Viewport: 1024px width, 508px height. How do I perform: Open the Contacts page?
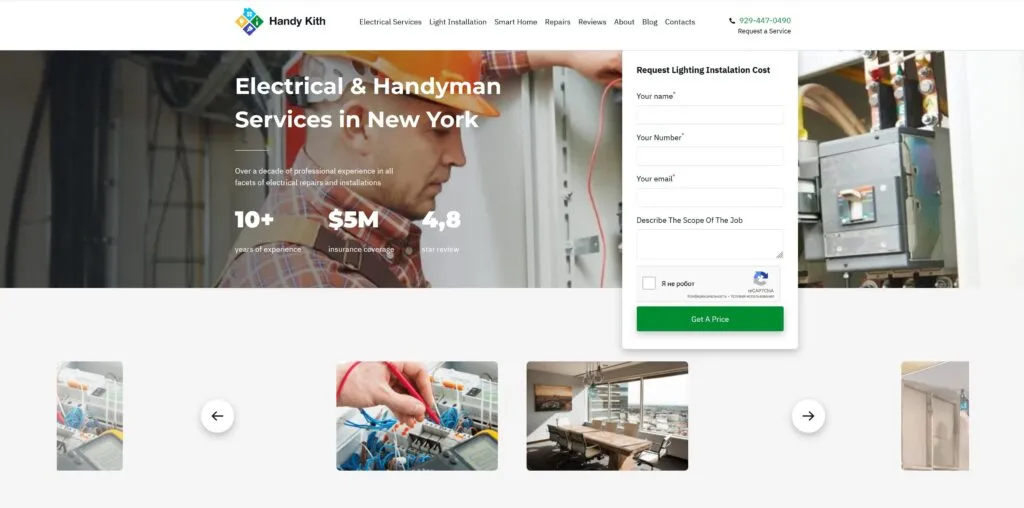click(x=680, y=22)
